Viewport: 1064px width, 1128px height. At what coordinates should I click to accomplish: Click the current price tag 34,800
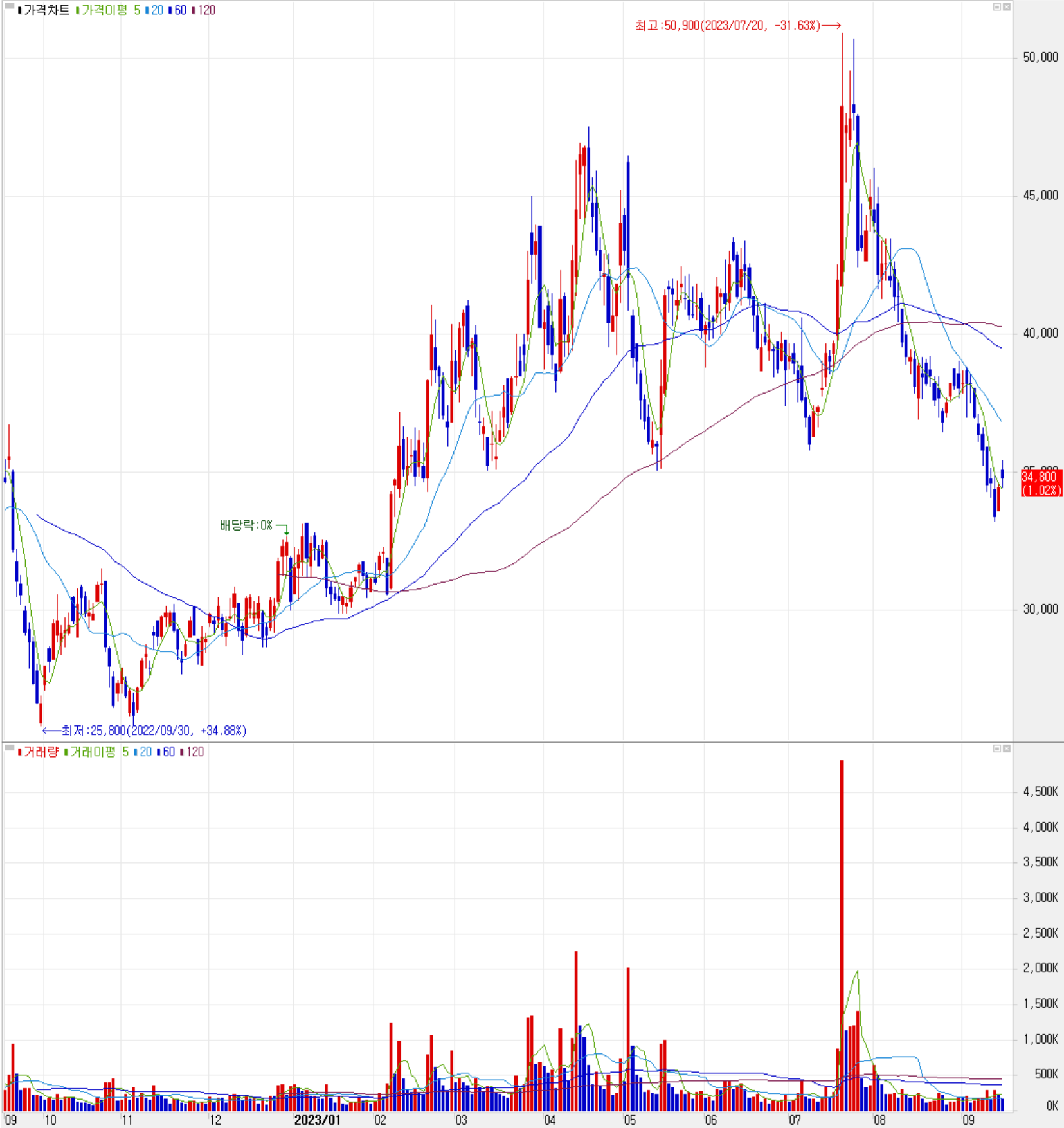click(x=1041, y=483)
